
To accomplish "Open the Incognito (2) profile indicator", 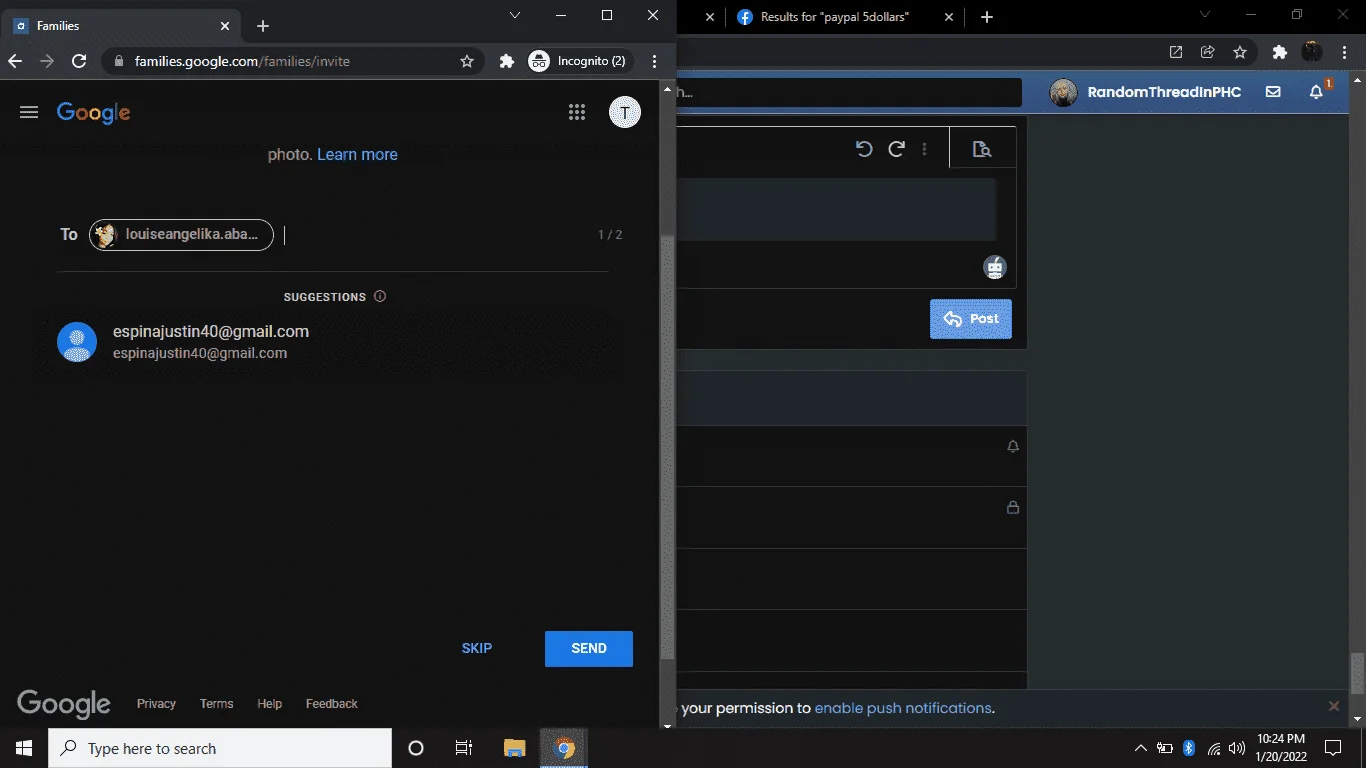I will click(x=580, y=61).
